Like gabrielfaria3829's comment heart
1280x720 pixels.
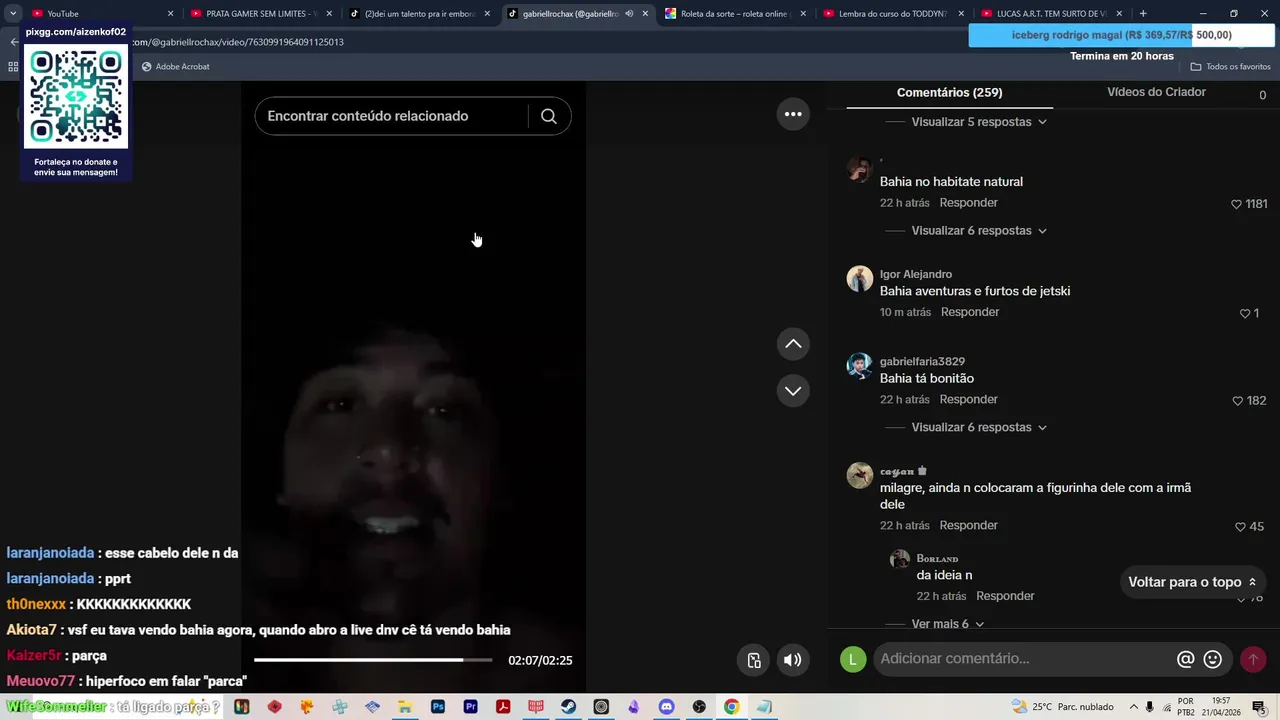pos(1237,400)
